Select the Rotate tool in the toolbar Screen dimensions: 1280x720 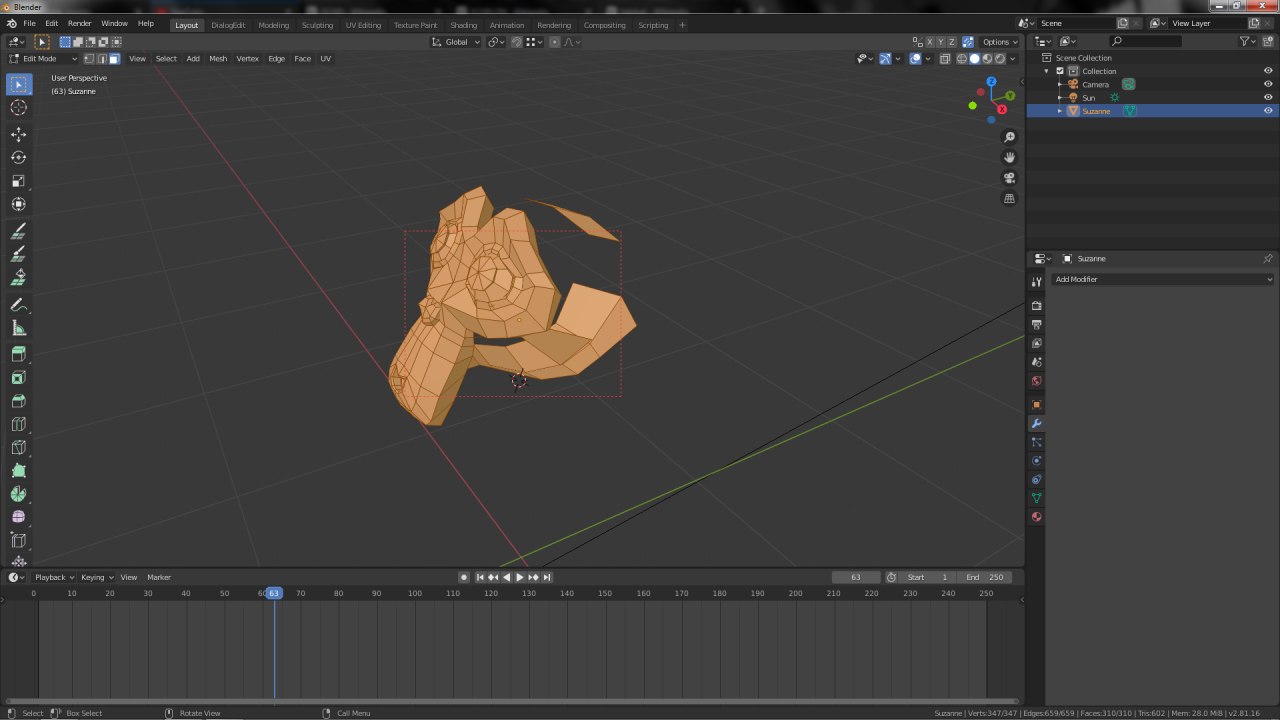(x=18, y=158)
